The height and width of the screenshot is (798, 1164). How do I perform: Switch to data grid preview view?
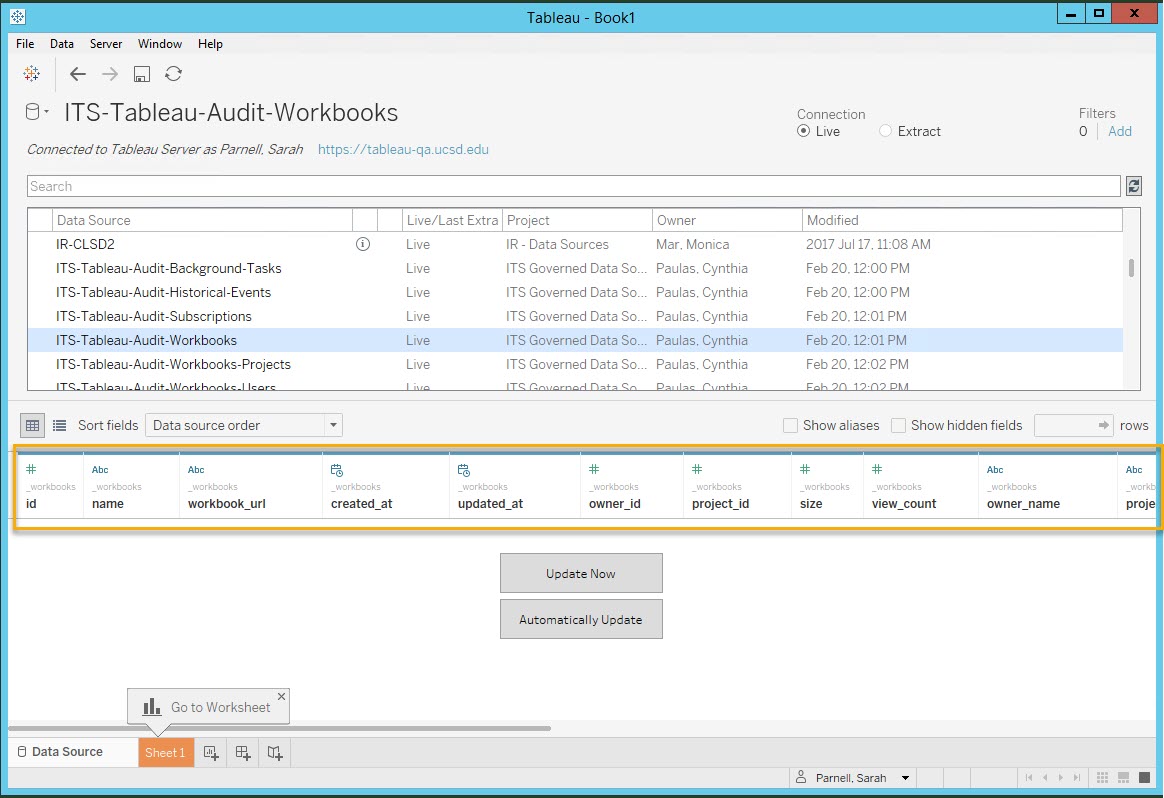[32, 425]
